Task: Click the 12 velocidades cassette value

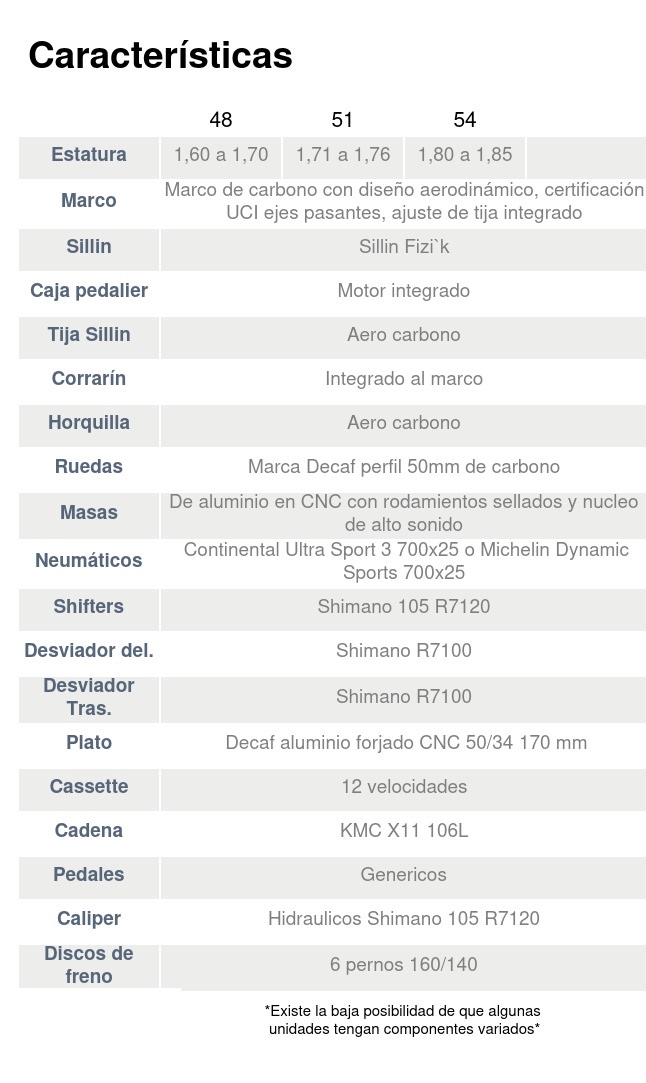Action: click(403, 787)
